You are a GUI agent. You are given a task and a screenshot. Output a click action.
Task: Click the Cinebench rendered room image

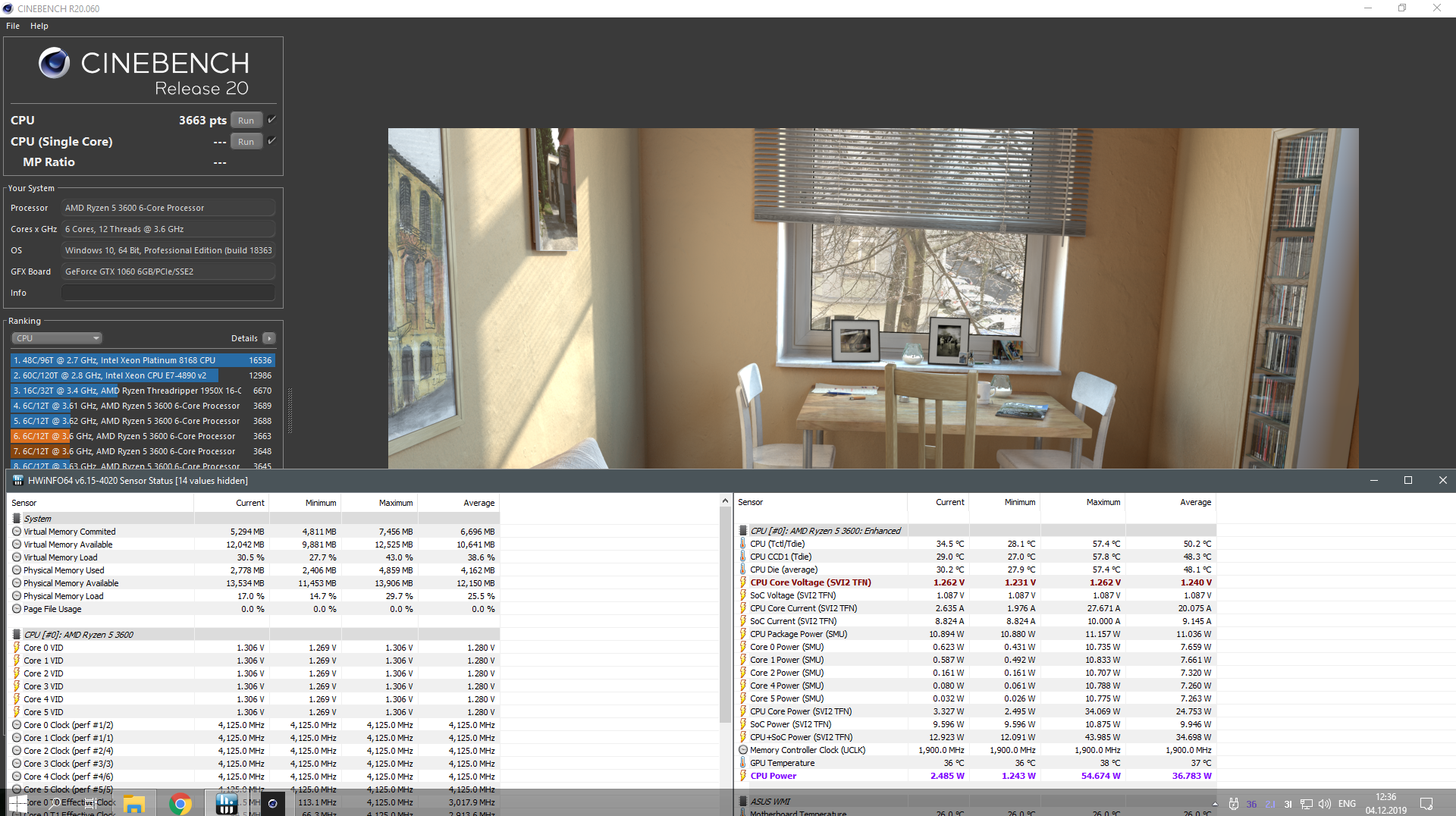click(873, 298)
